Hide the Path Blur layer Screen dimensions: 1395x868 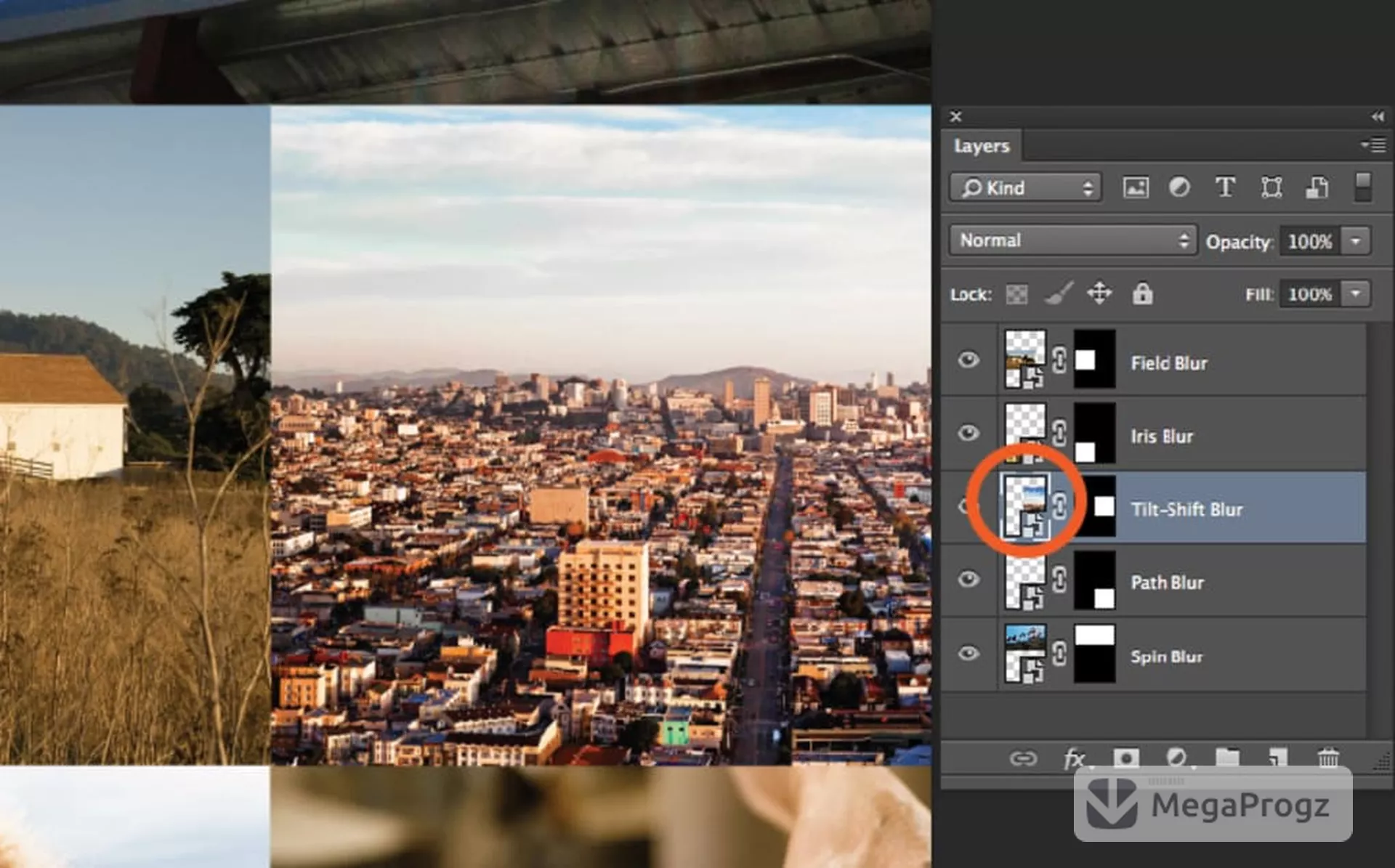969,580
